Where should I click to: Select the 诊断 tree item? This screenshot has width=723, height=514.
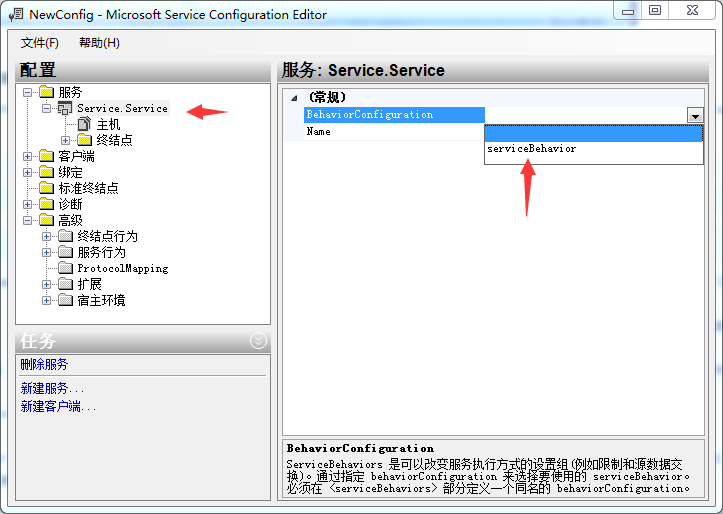[71, 204]
